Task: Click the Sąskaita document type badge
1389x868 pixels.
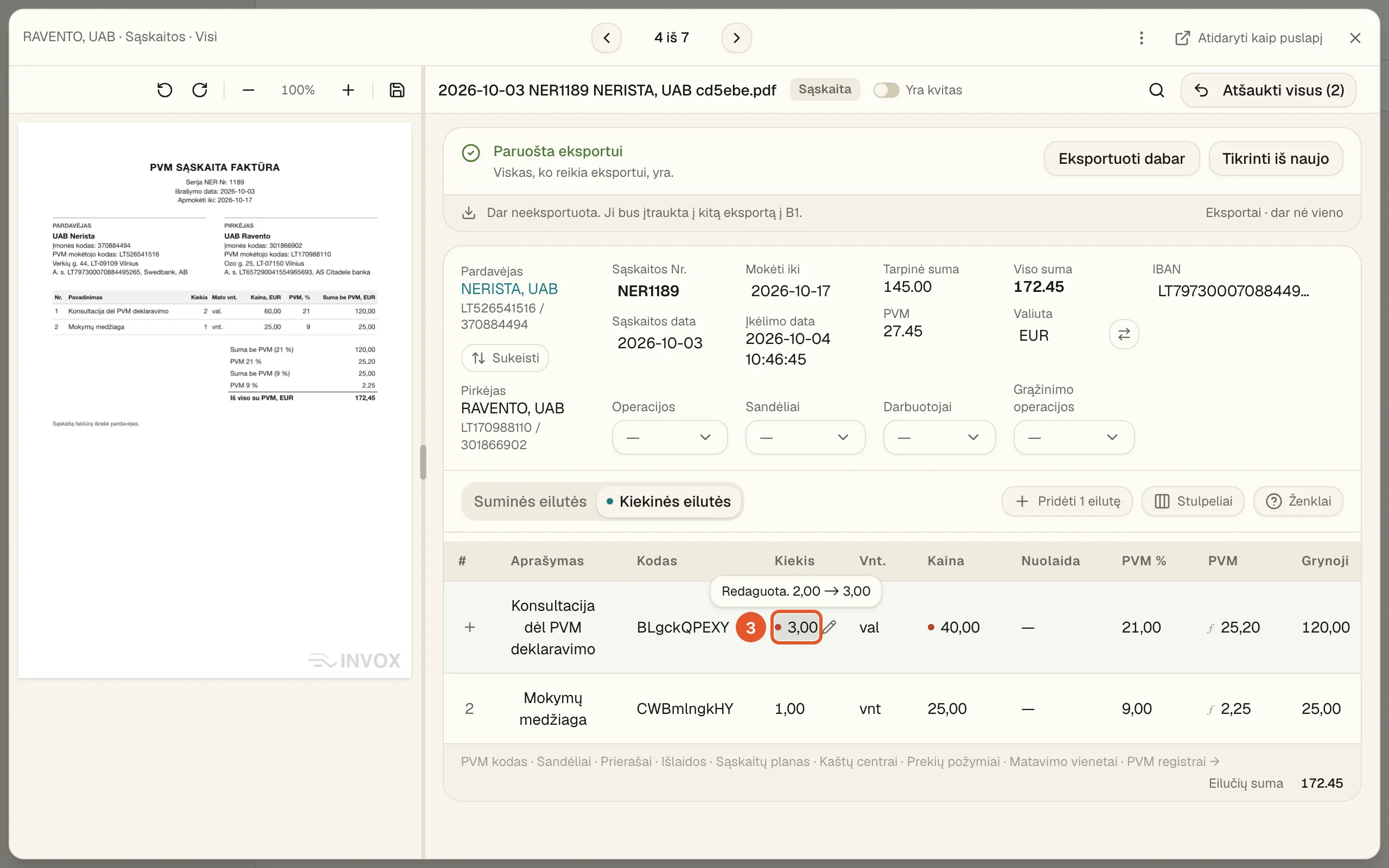Action: pos(825,90)
